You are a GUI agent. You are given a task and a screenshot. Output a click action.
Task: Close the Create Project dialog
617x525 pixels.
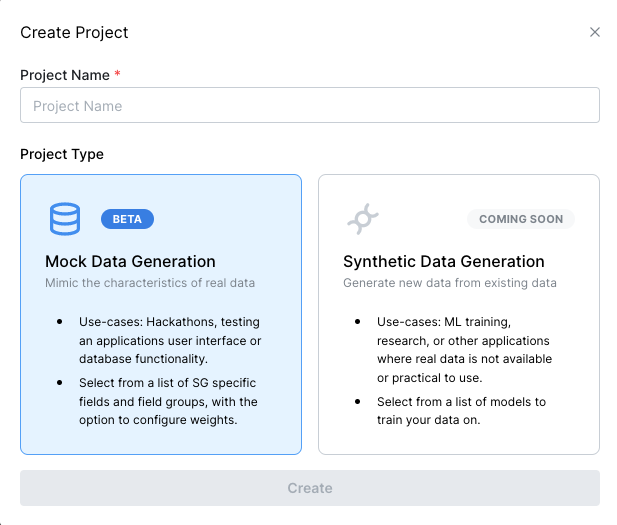coord(595,32)
